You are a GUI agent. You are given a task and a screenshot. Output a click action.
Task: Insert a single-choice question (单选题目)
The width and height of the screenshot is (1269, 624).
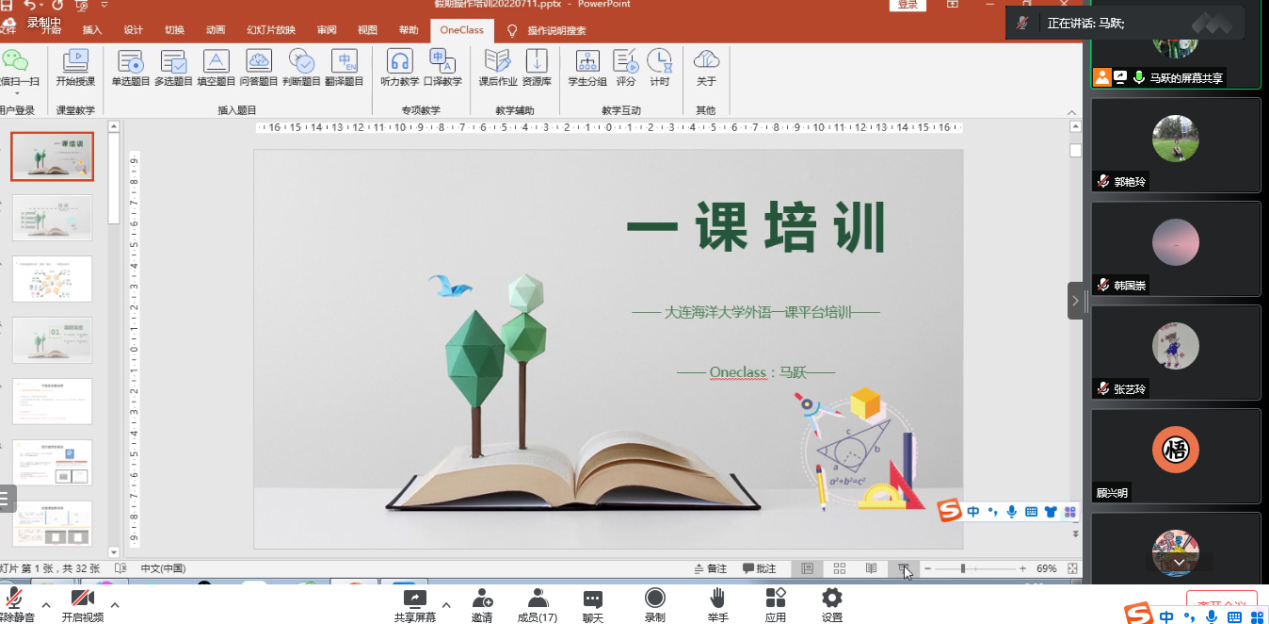[131, 66]
